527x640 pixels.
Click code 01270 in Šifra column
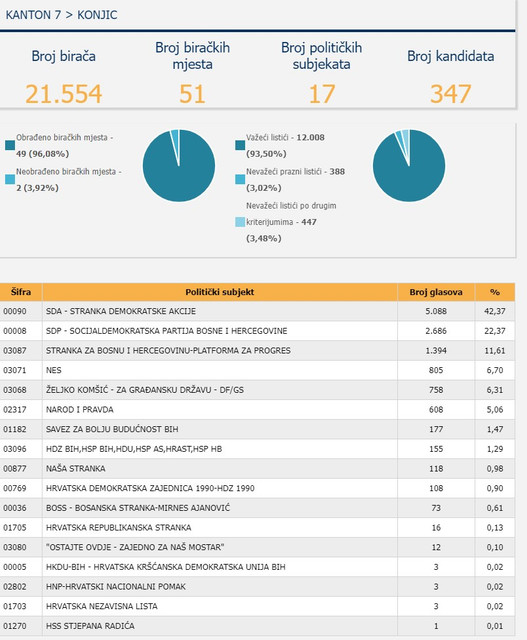coord(15,626)
